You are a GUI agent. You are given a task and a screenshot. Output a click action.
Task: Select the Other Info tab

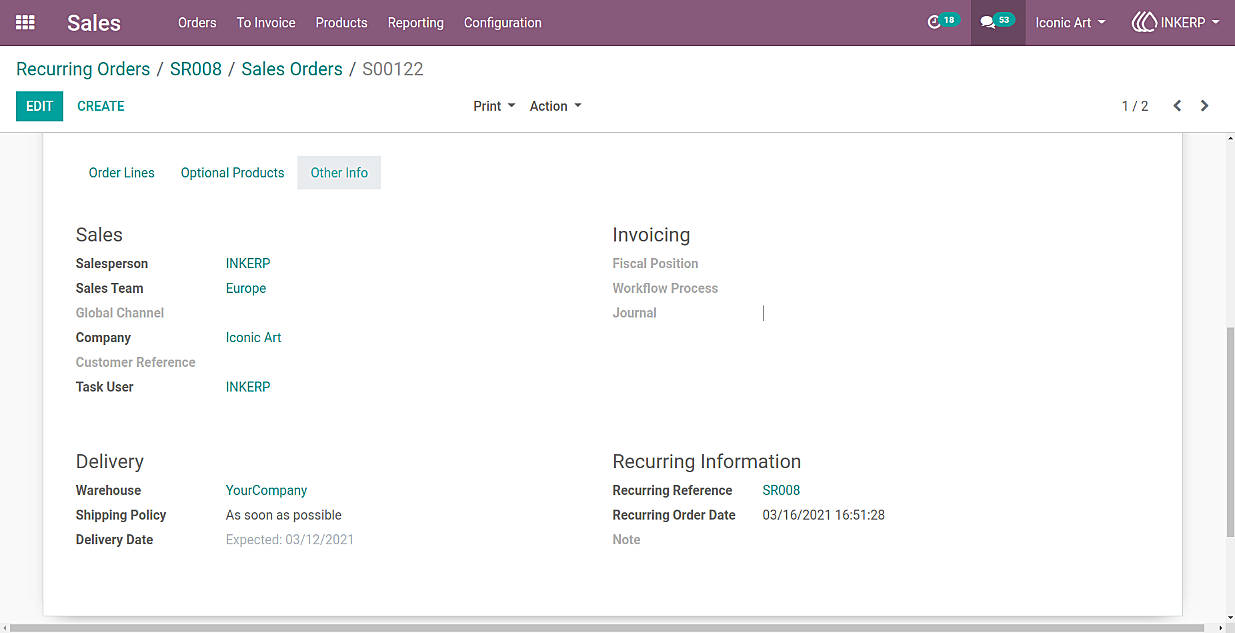(340, 173)
